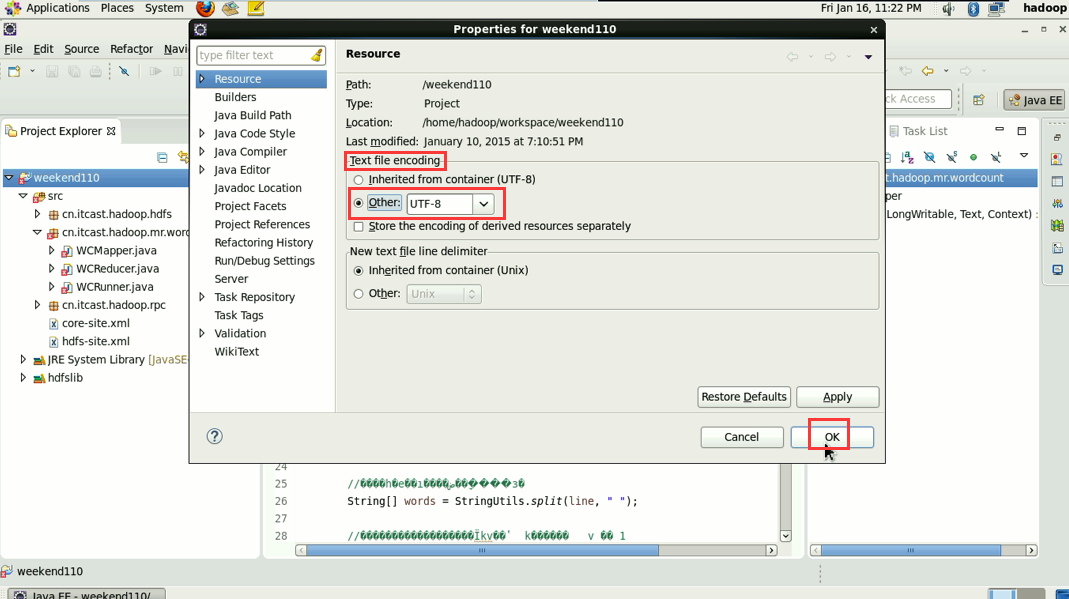The width and height of the screenshot is (1069, 599).
Task: Expand the cn.itcast.hadoop.hdfs package
Action: coord(37,214)
